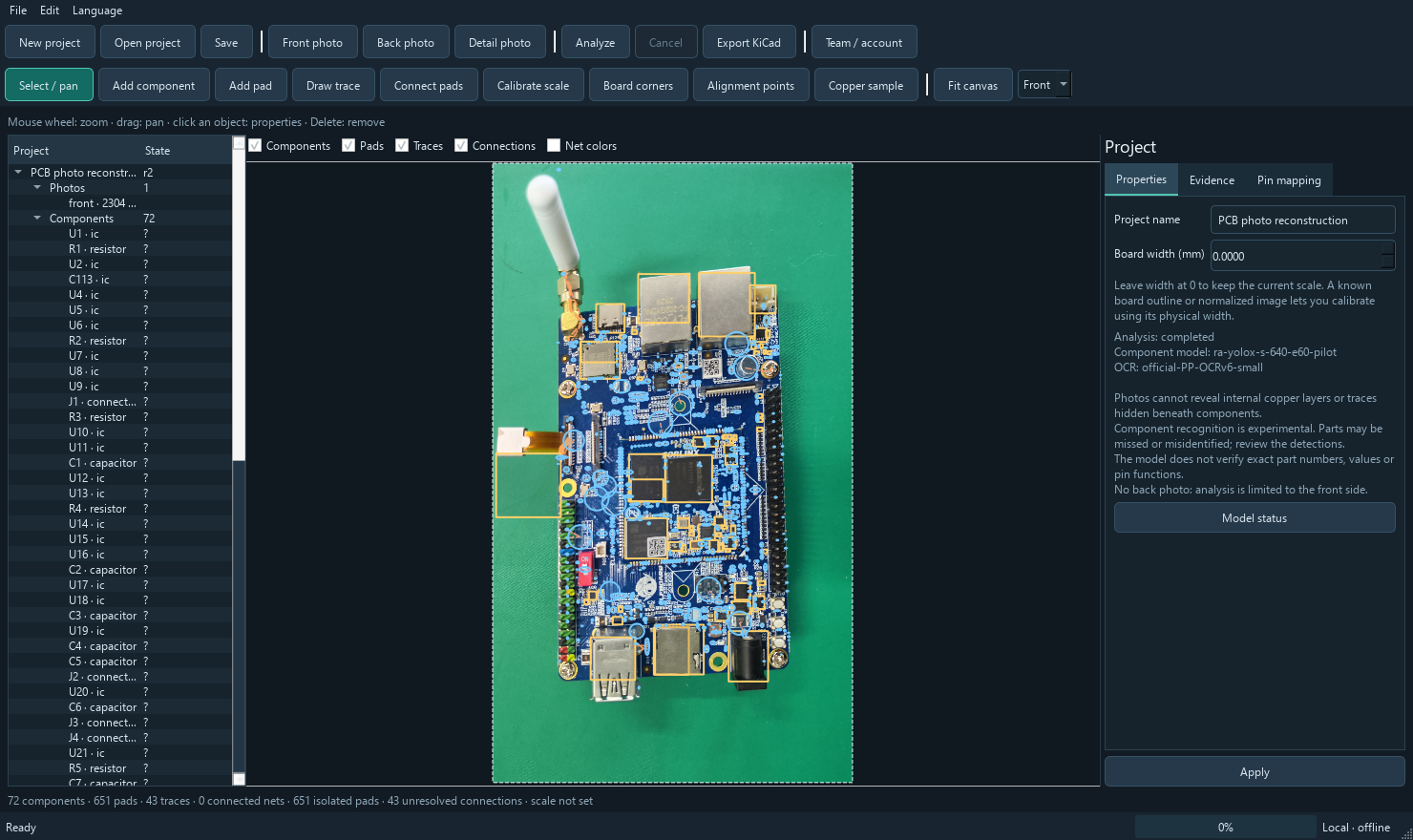Open the Front side dropdown

coord(1044,85)
